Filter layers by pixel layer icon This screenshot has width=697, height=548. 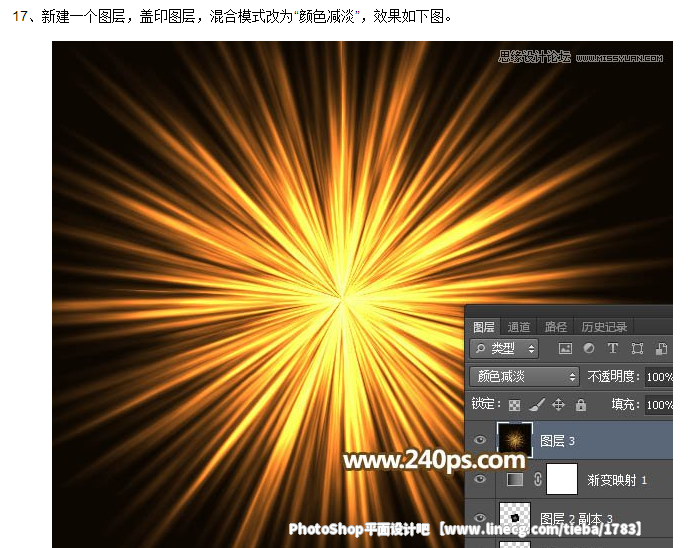click(565, 348)
